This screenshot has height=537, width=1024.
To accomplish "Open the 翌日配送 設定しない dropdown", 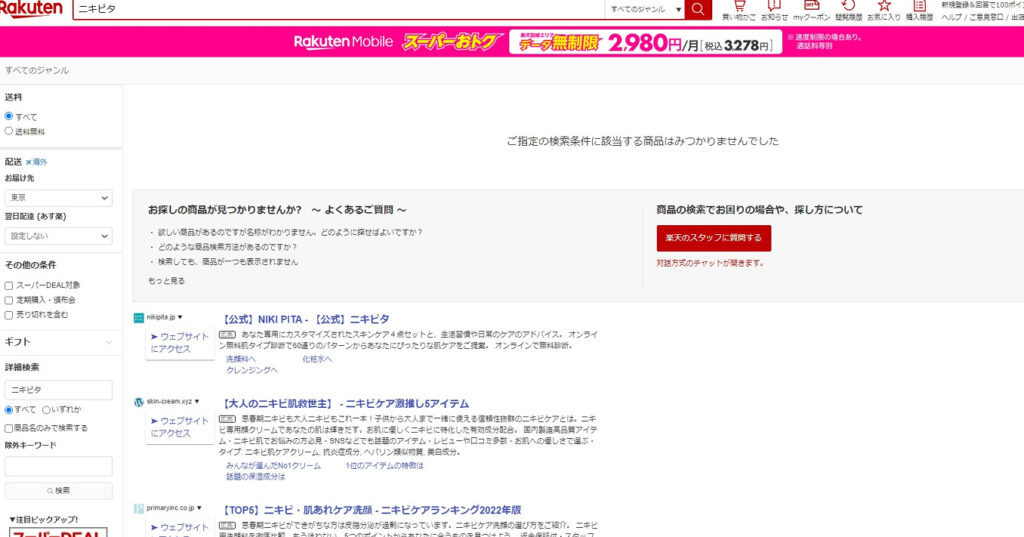I will [x=58, y=236].
